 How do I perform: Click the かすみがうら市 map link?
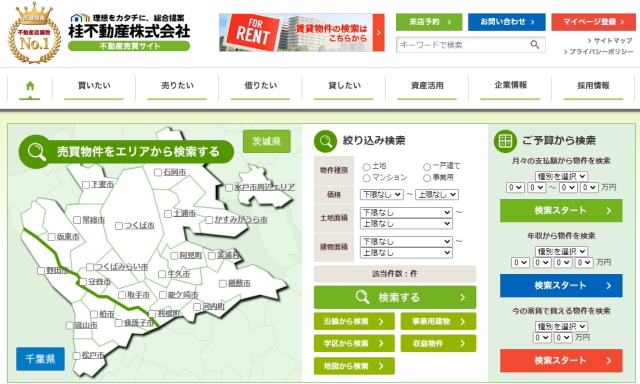(241, 220)
